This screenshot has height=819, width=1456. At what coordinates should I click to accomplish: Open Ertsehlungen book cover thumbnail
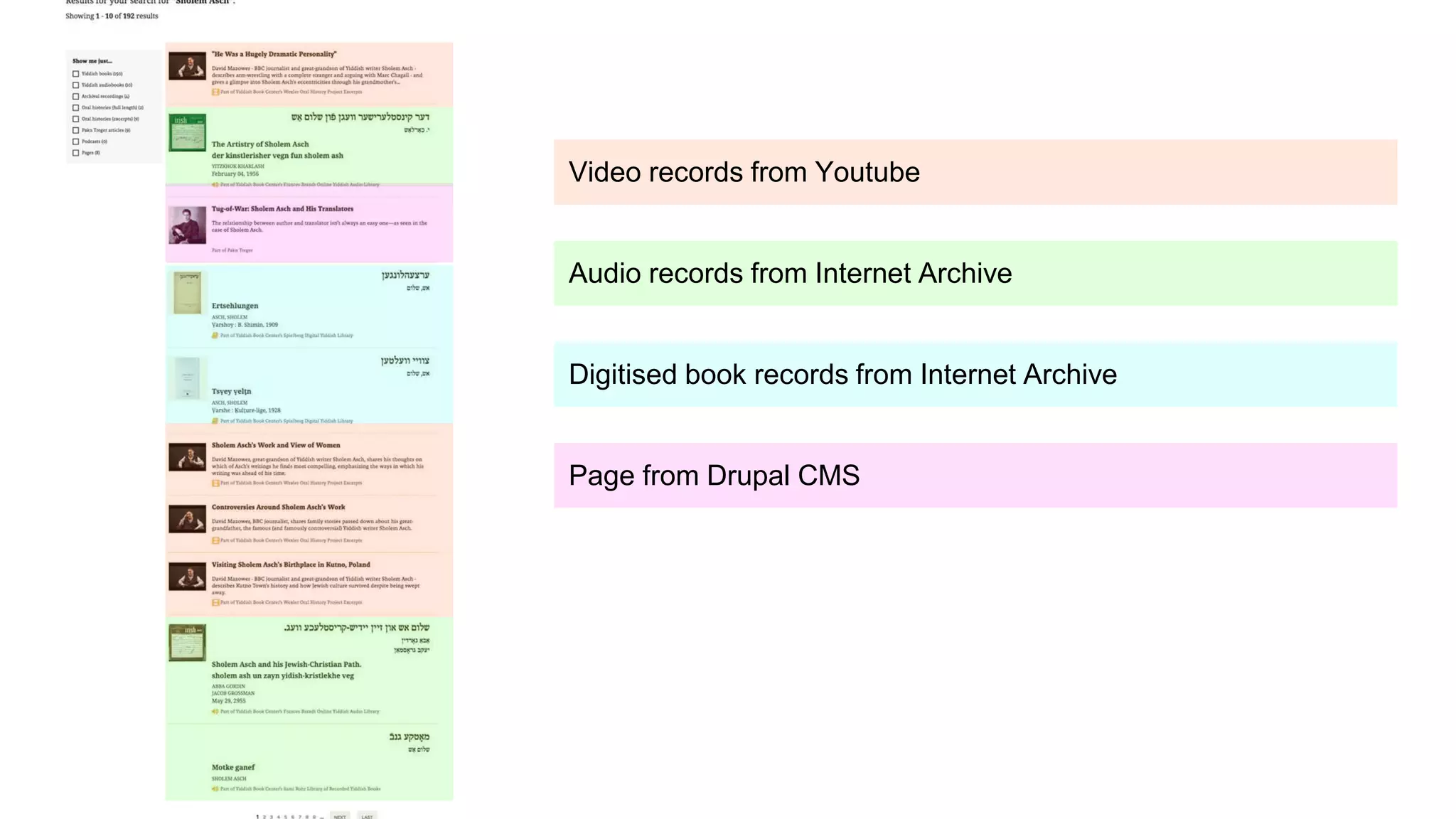coord(187,292)
